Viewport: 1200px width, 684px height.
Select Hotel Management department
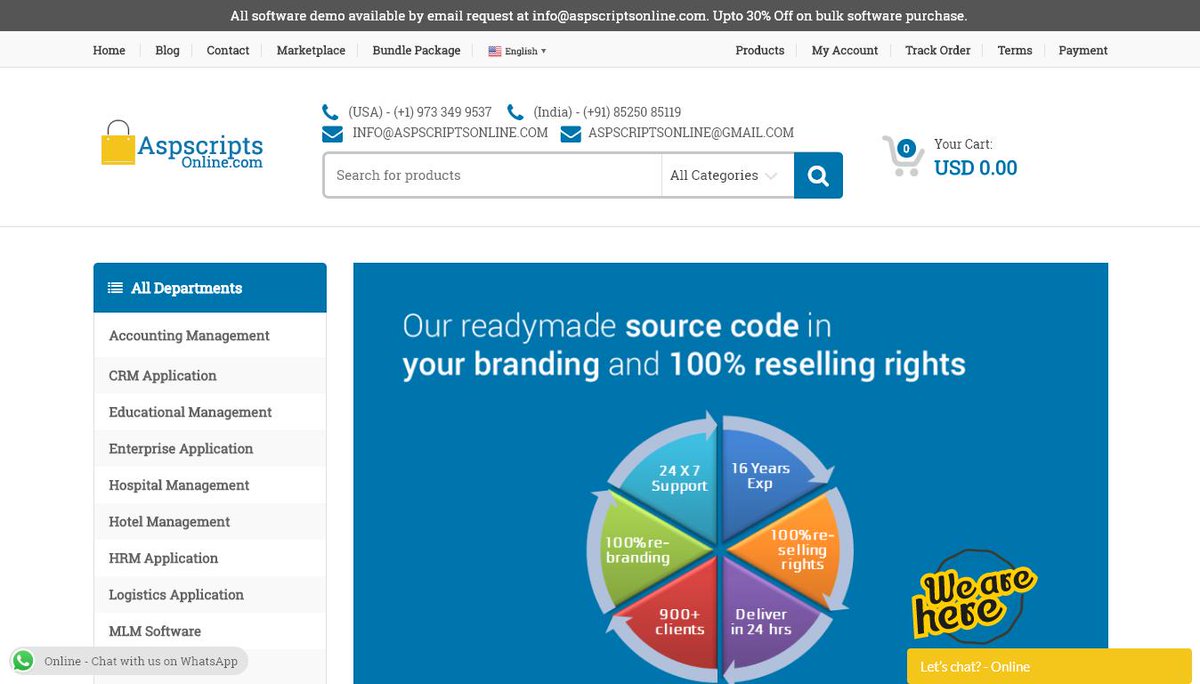pos(169,522)
